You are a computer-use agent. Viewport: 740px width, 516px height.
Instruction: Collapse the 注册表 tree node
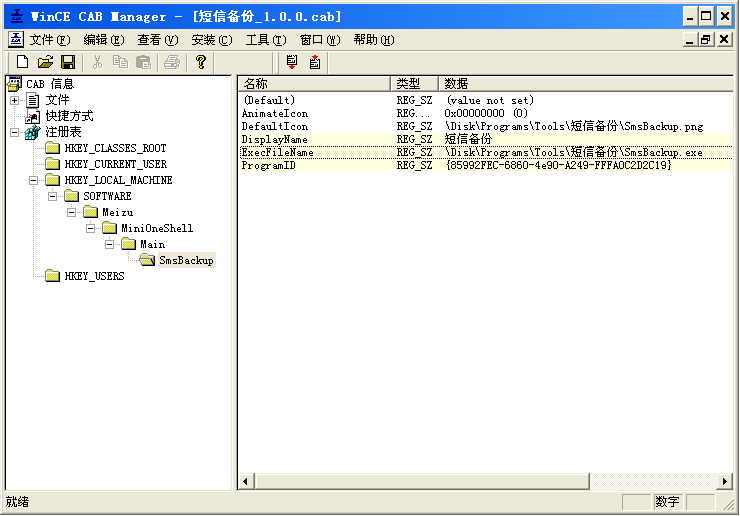pos(15,132)
